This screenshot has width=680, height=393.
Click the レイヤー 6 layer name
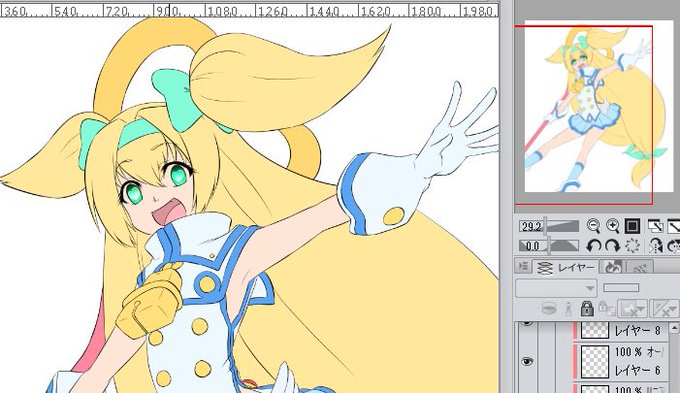pos(638,370)
